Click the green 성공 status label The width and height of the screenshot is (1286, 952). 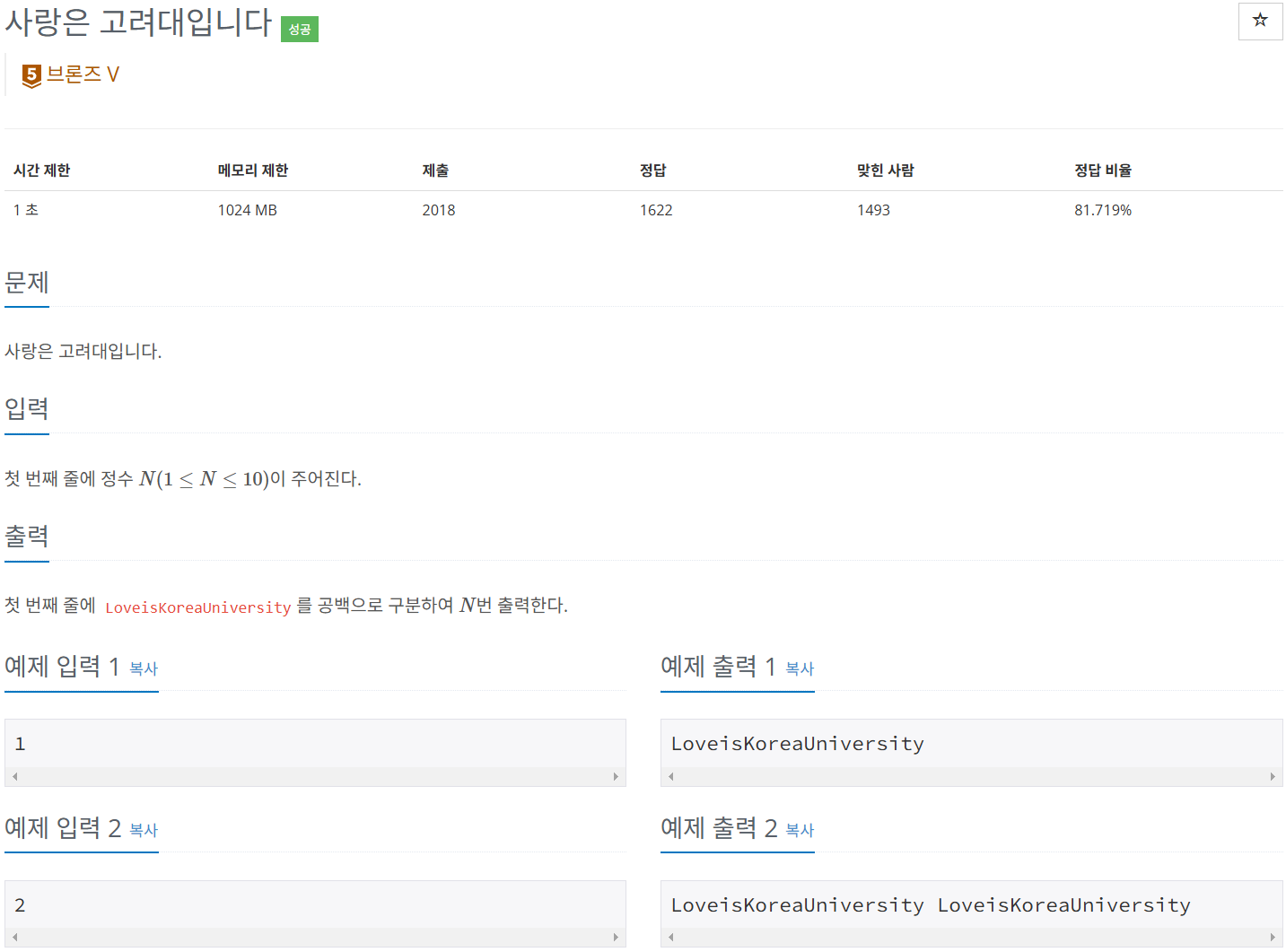300,30
